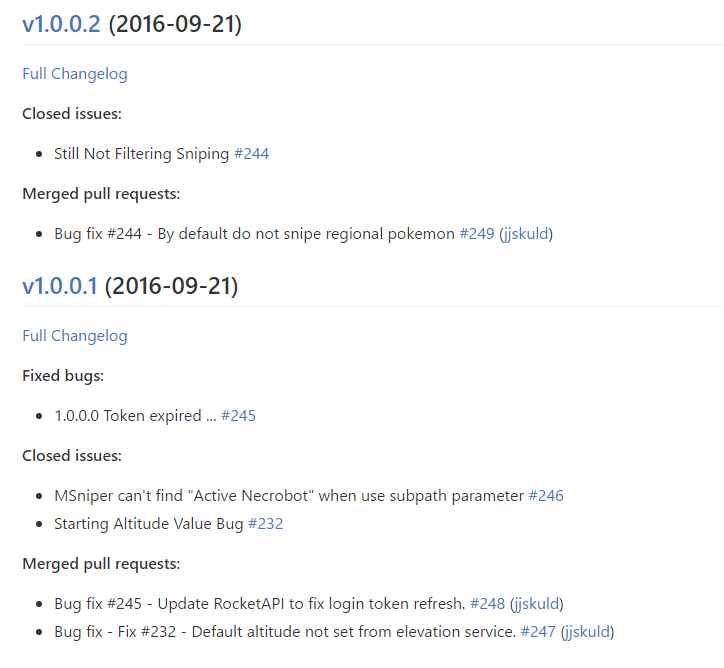Click Merged pull requests heading under v1.0.0.1
The height and width of the screenshot is (668, 724).
(x=101, y=564)
